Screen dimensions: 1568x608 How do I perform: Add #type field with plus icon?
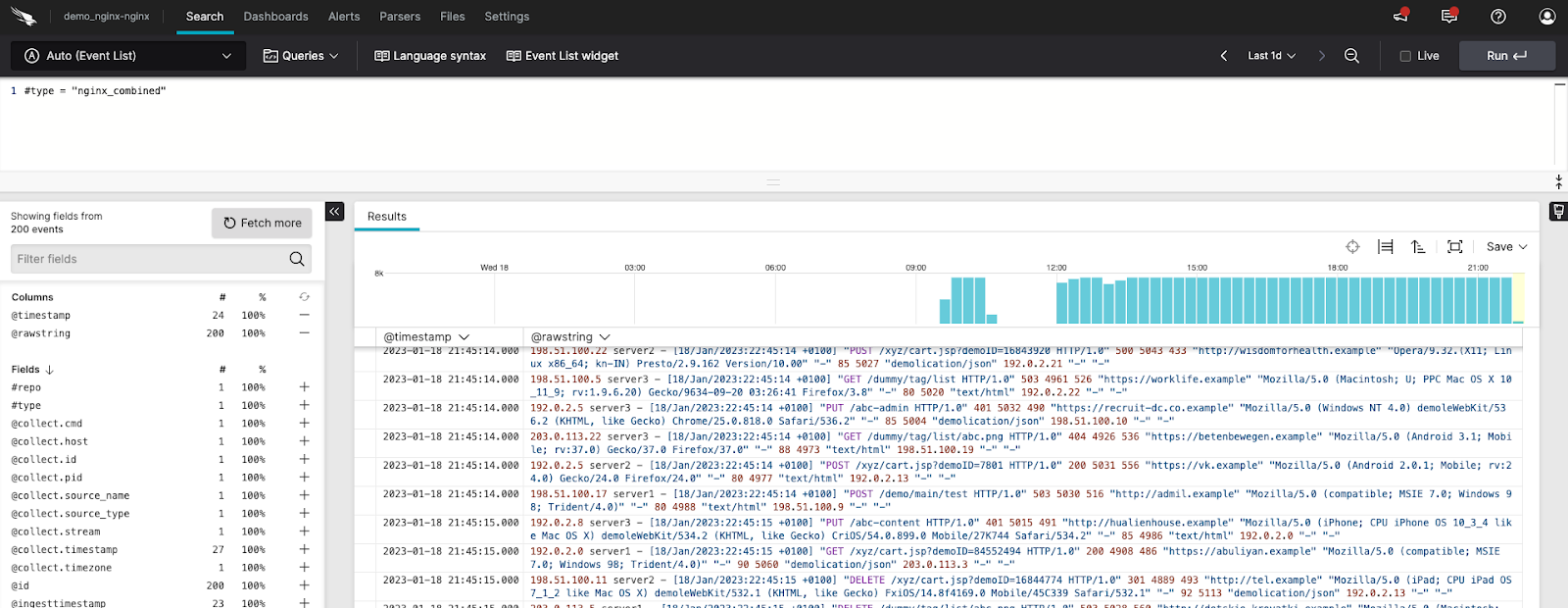click(304, 405)
